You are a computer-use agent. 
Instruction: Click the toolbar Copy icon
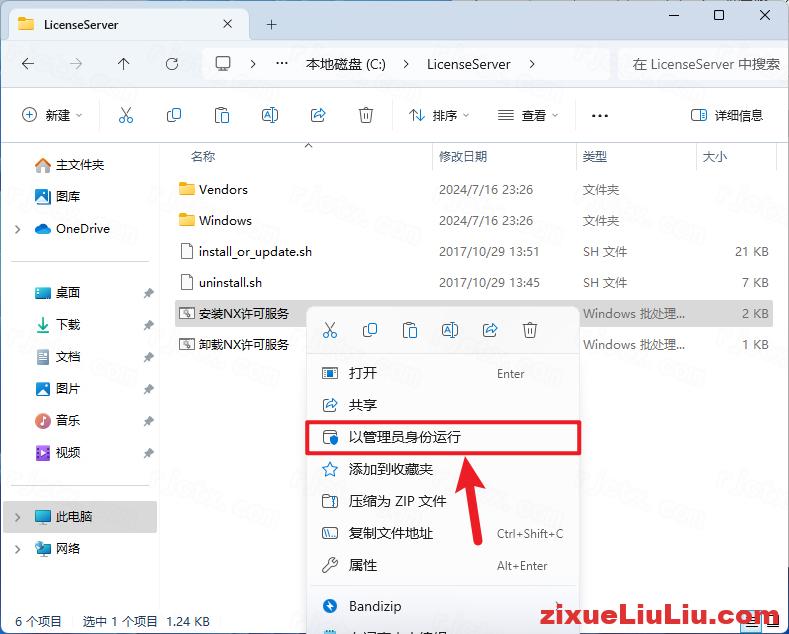coord(174,115)
